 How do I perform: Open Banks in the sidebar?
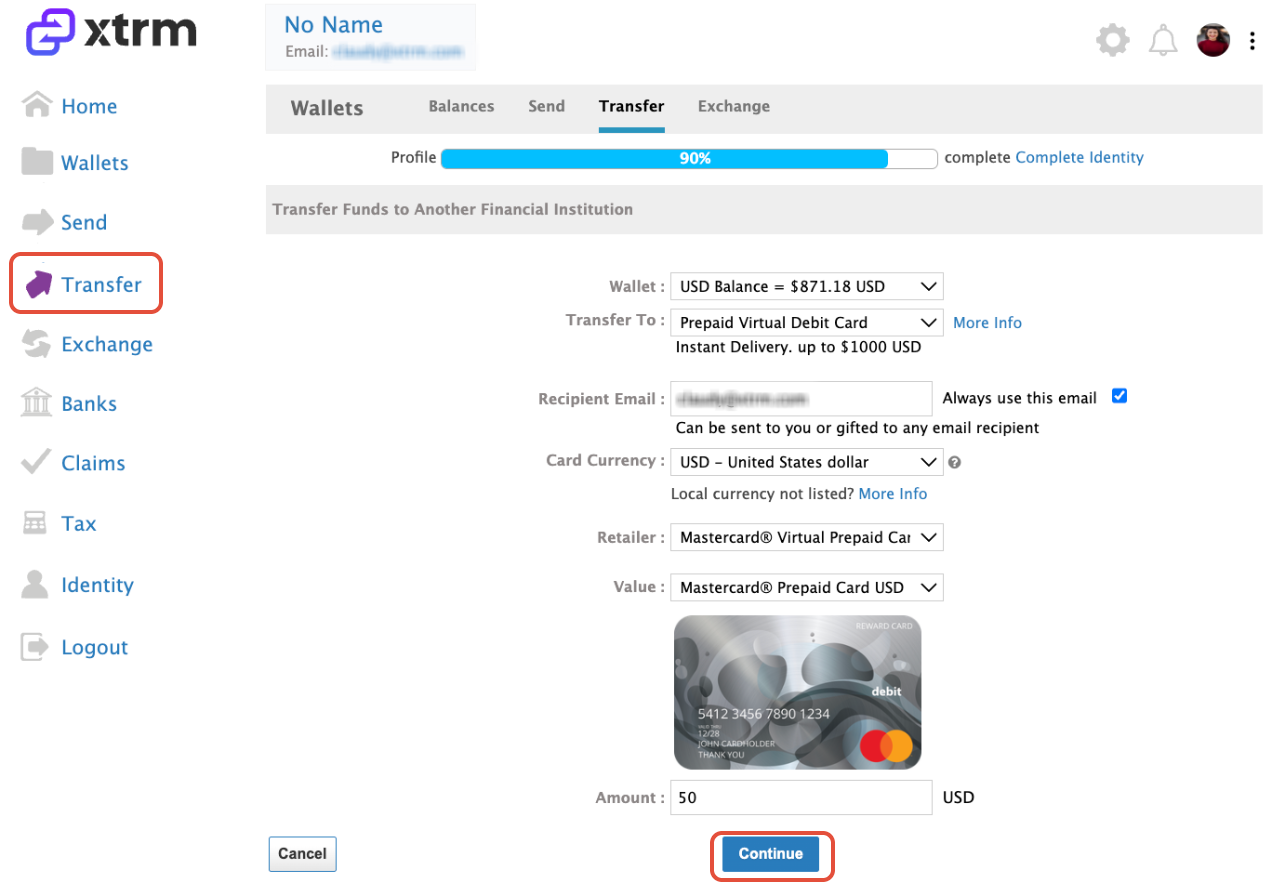pyautogui.click(x=89, y=404)
